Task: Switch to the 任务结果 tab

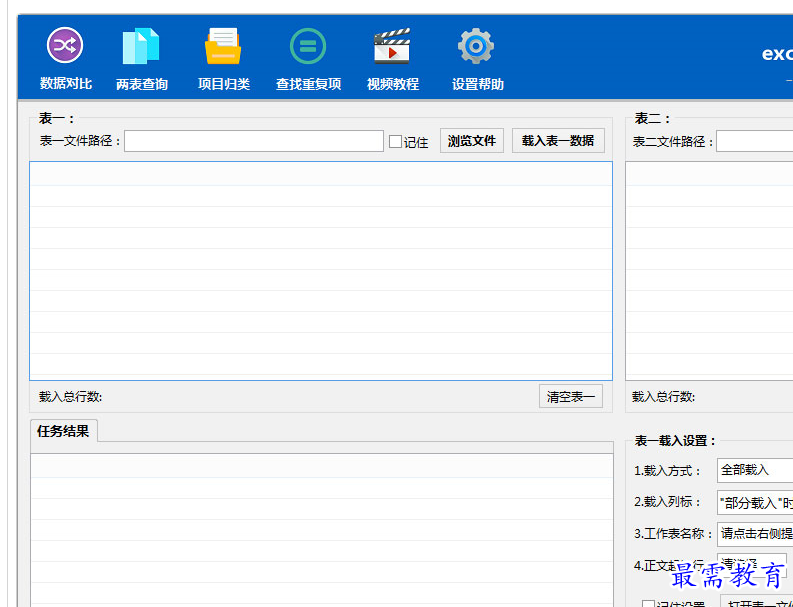Action: (63, 432)
